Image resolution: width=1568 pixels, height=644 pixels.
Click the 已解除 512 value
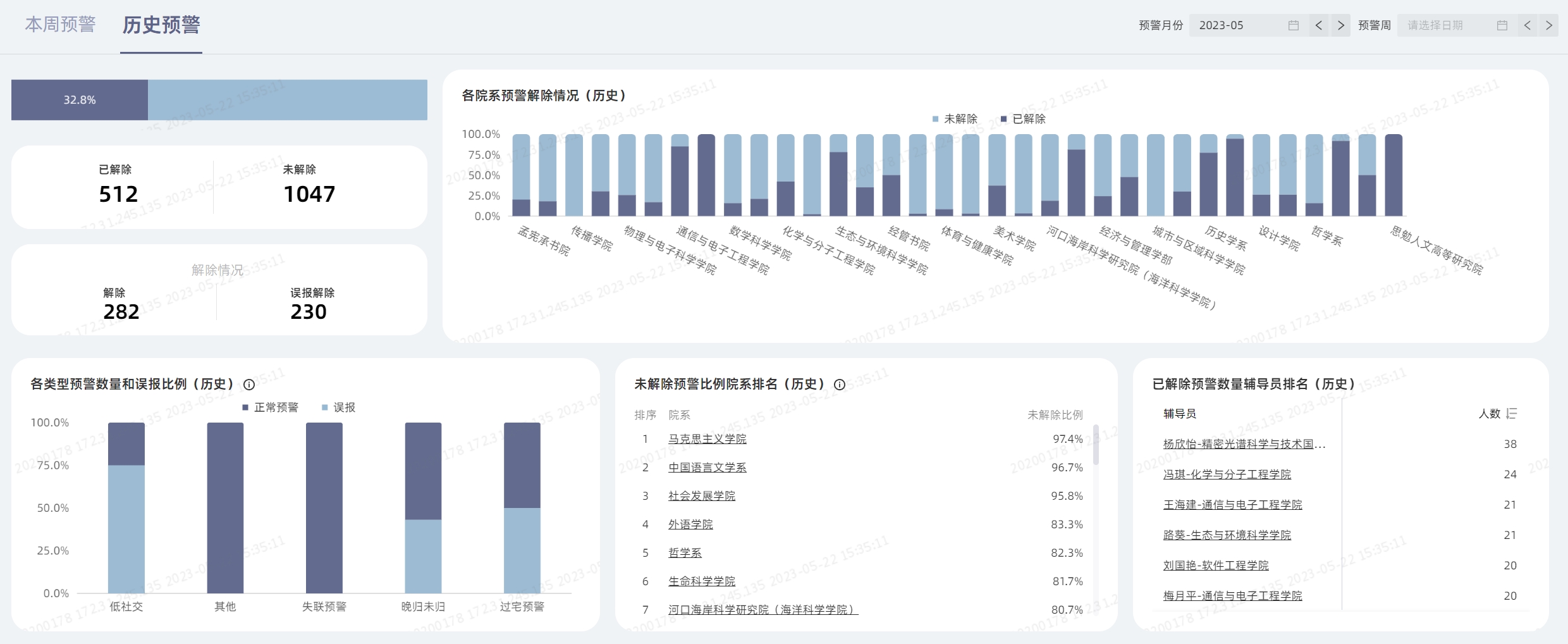click(x=118, y=194)
